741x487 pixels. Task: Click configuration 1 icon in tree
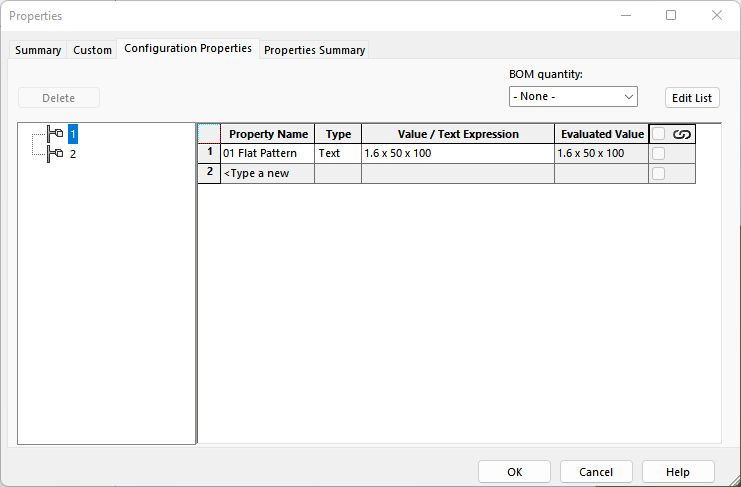click(55, 133)
